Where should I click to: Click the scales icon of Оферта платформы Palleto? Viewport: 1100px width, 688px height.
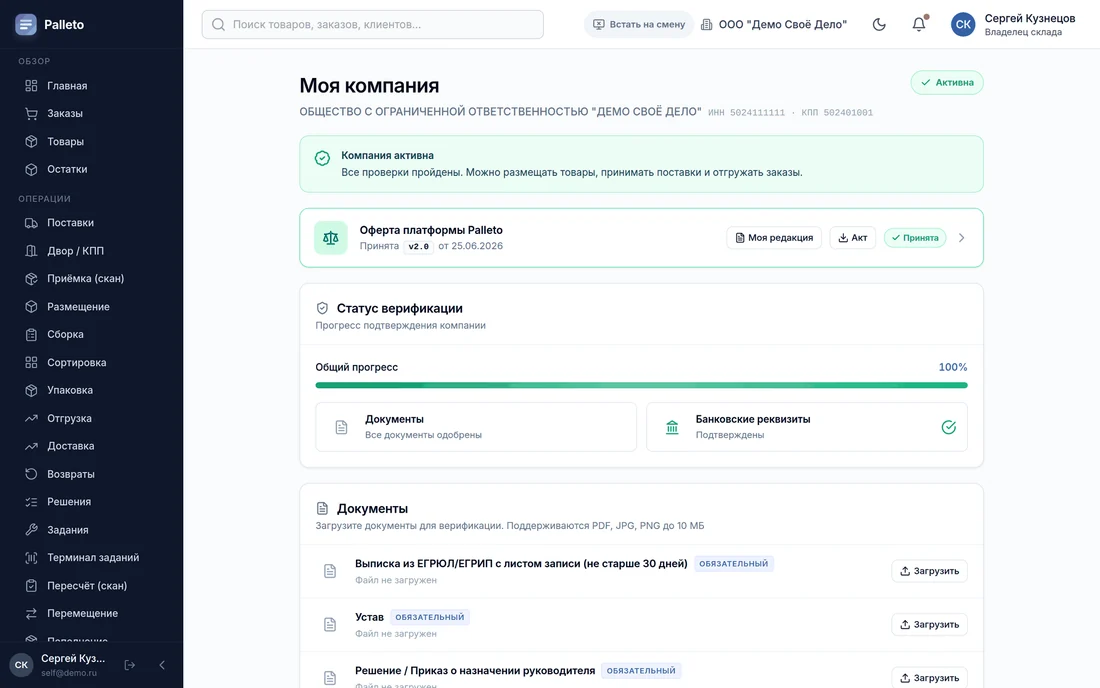point(330,238)
